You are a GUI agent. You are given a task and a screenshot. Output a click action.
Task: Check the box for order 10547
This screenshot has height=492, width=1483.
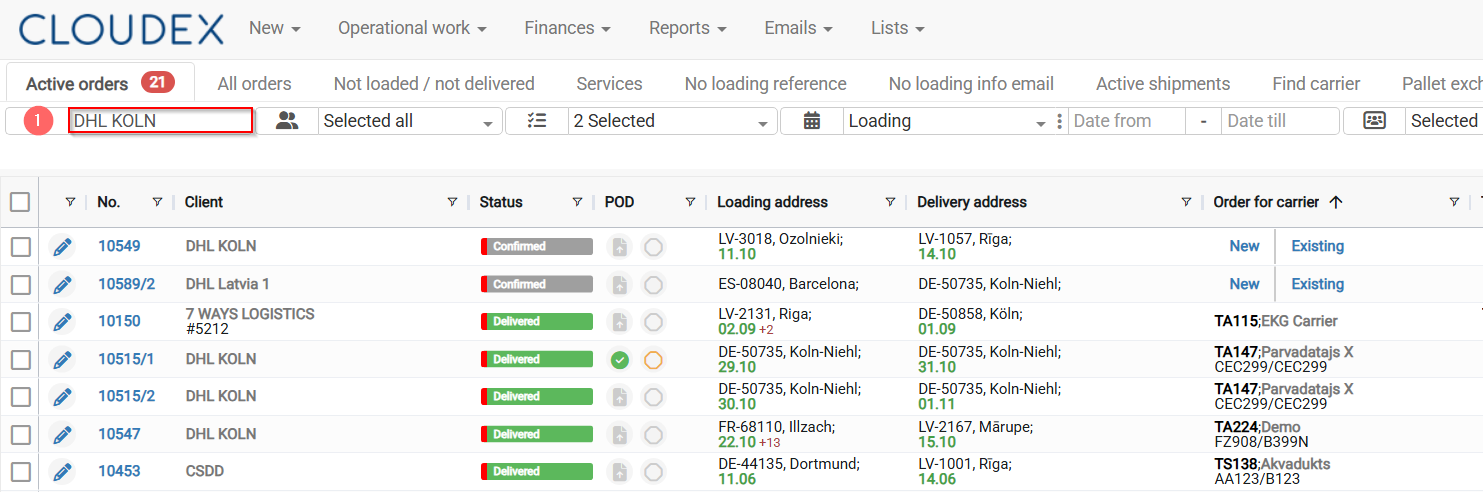20,435
